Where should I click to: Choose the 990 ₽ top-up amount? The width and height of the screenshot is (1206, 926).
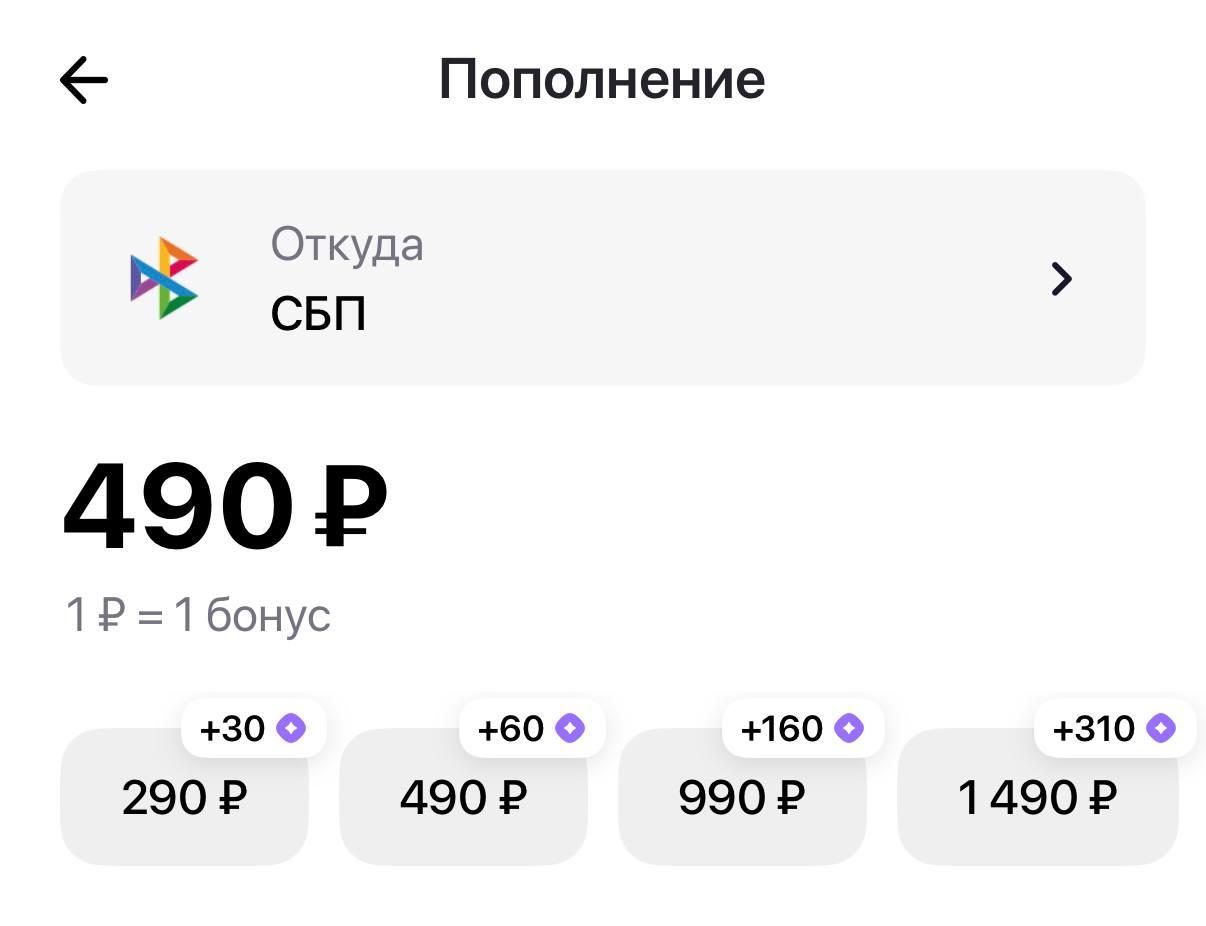click(743, 797)
